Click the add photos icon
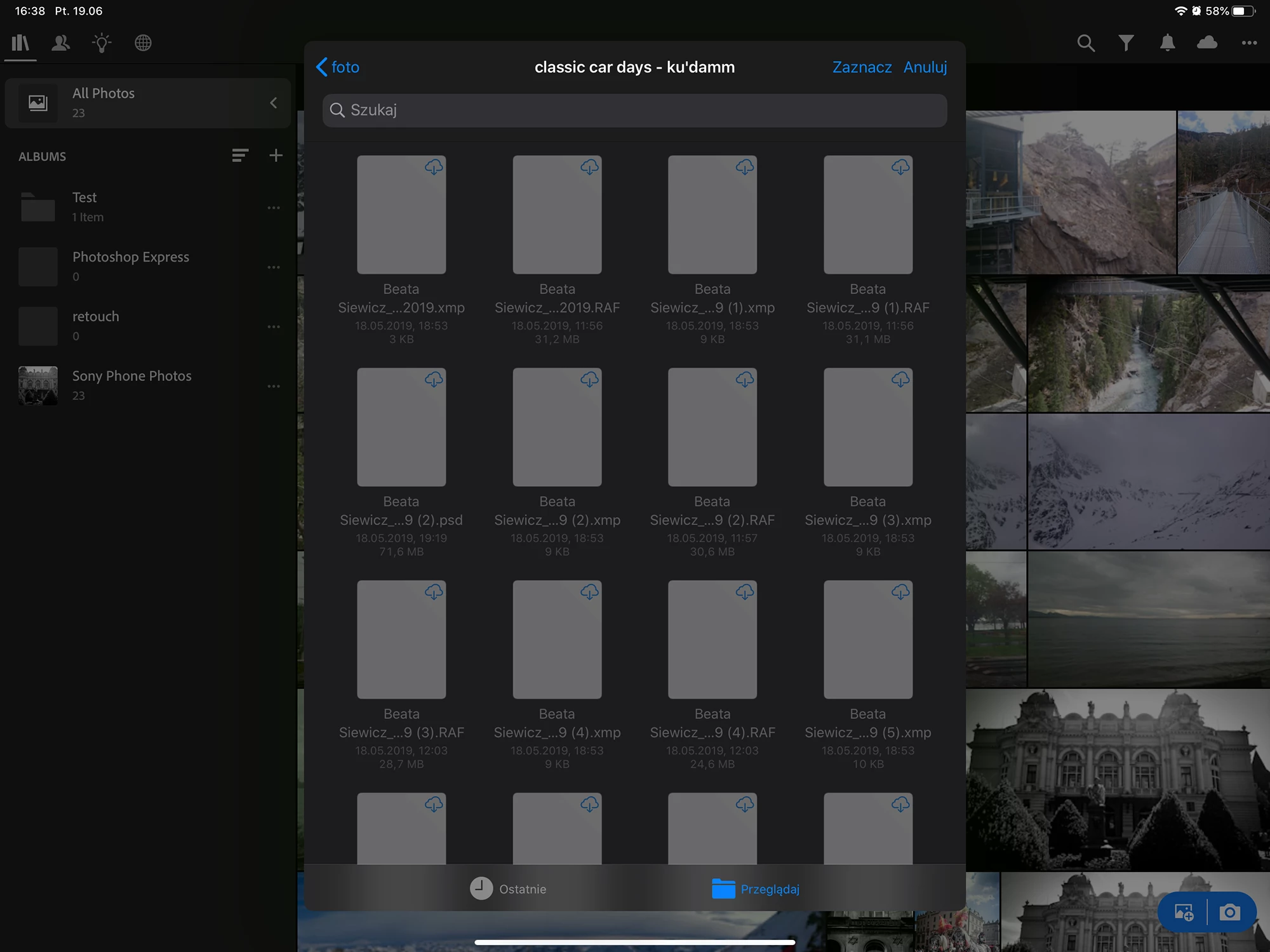Screen dimensions: 1270x952 pos(1183,913)
